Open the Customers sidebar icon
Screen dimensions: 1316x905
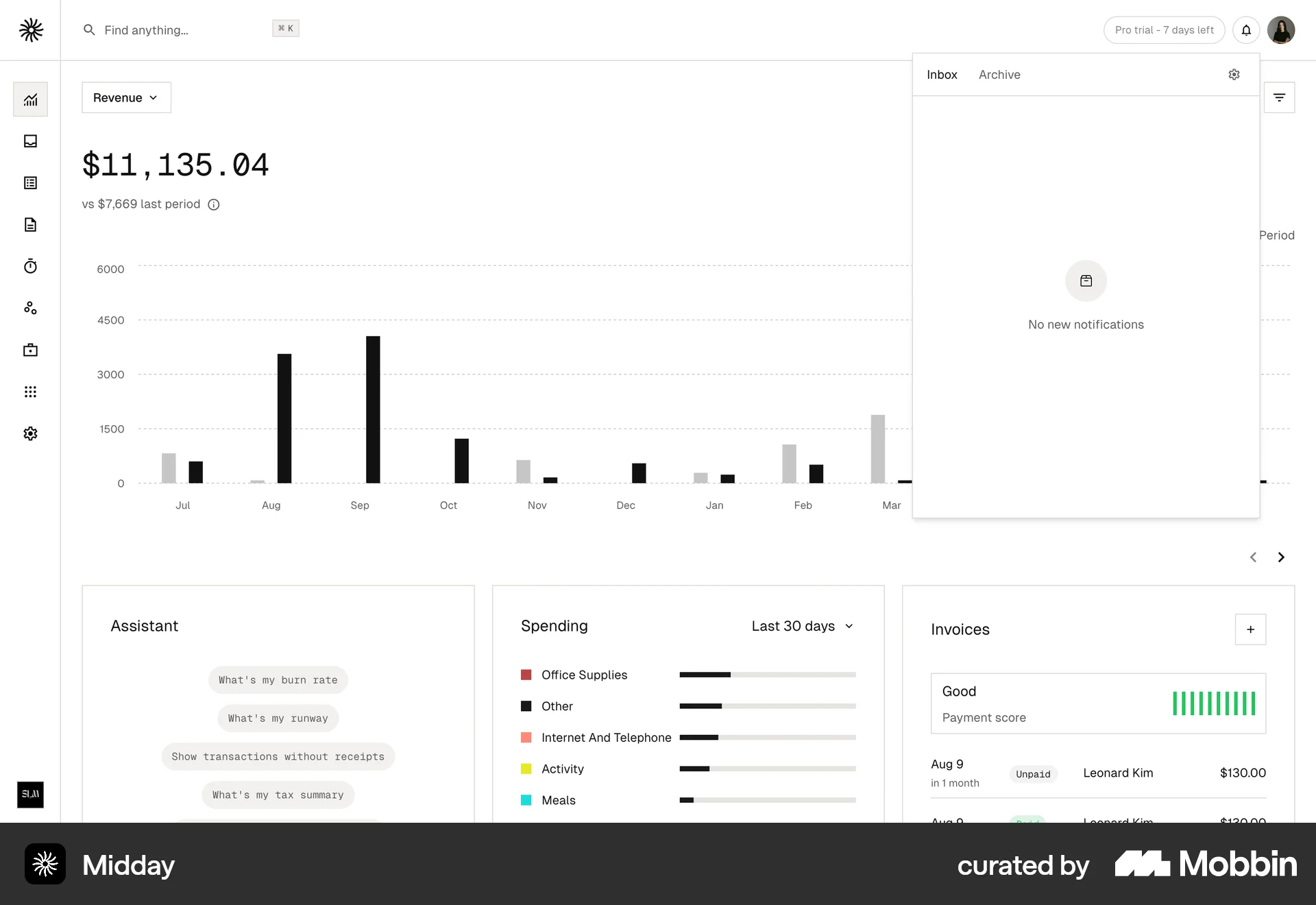coord(30,309)
